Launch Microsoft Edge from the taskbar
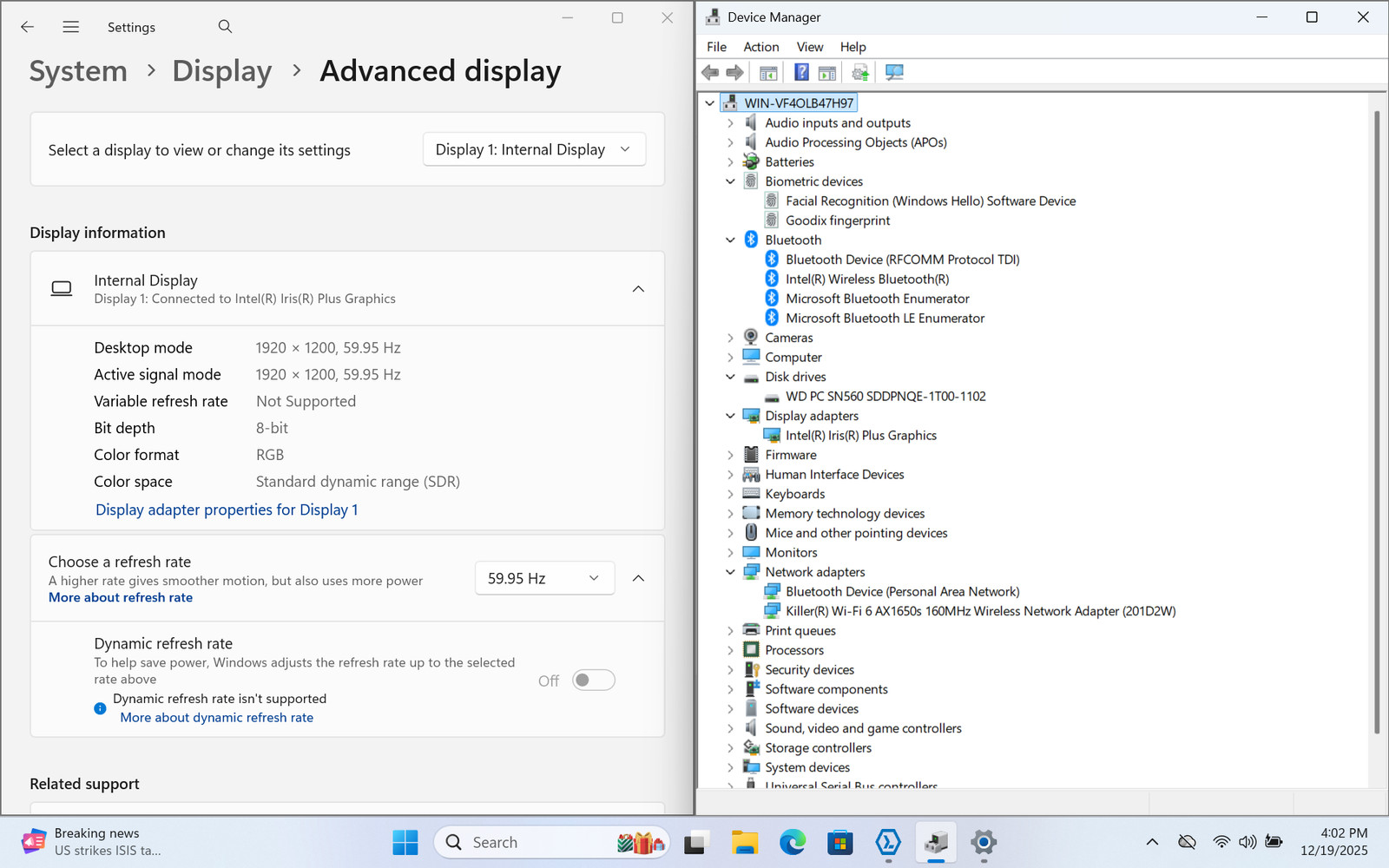The height and width of the screenshot is (868, 1389). [793, 842]
